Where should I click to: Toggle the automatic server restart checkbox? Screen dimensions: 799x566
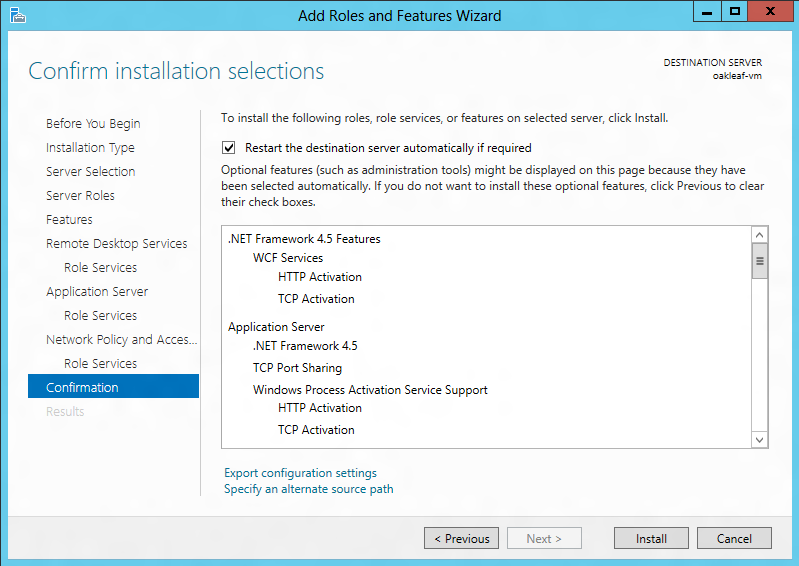(x=228, y=148)
